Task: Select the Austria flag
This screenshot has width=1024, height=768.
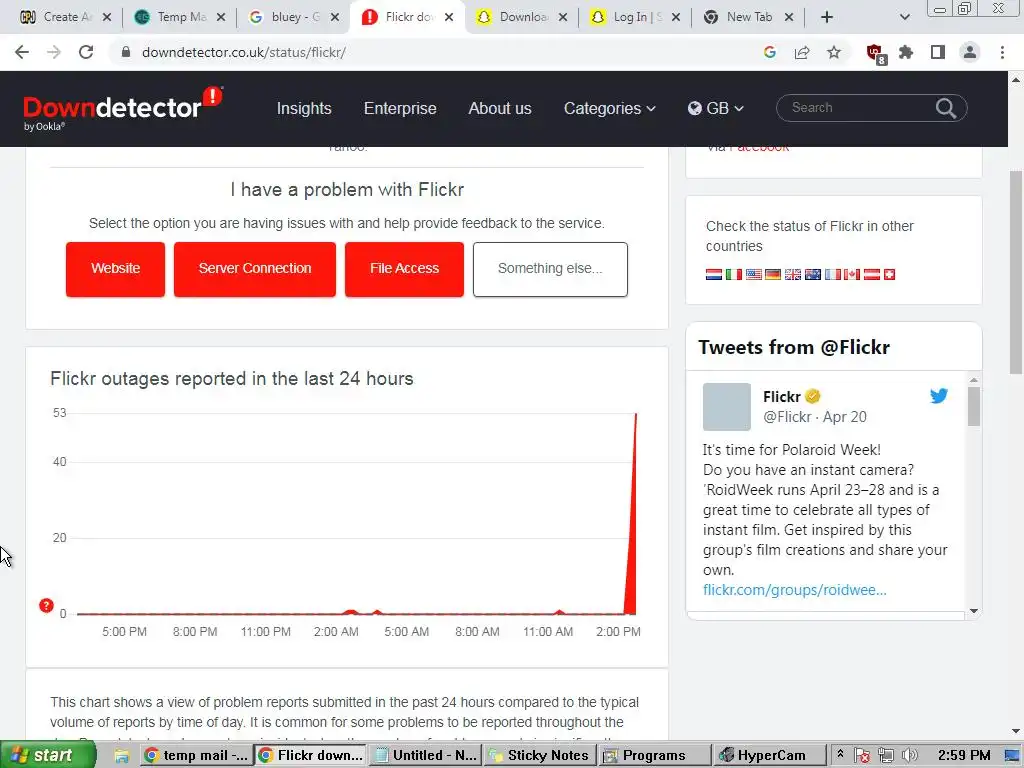Action: tap(872, 274)
